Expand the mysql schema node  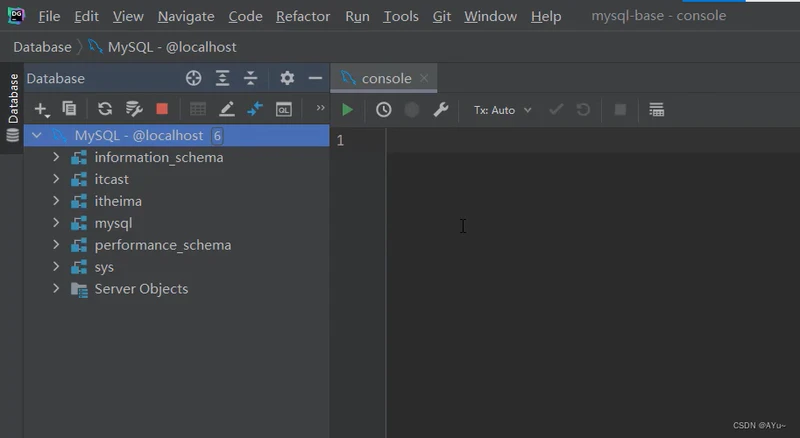56,223
